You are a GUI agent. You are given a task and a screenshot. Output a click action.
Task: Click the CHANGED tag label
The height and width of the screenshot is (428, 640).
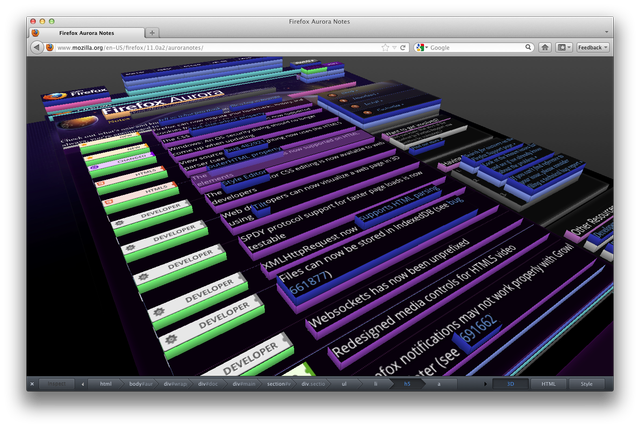pyautogui.click(x=131, y=159)
